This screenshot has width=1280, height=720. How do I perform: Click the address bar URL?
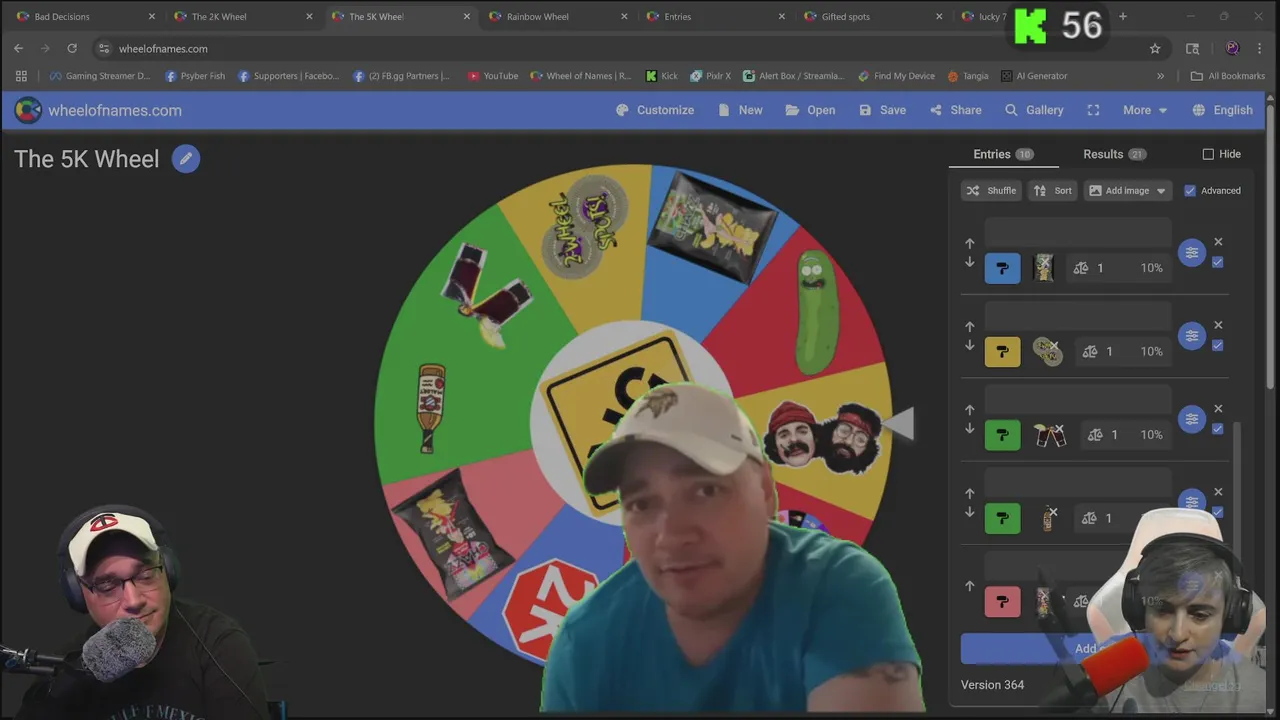163,48
